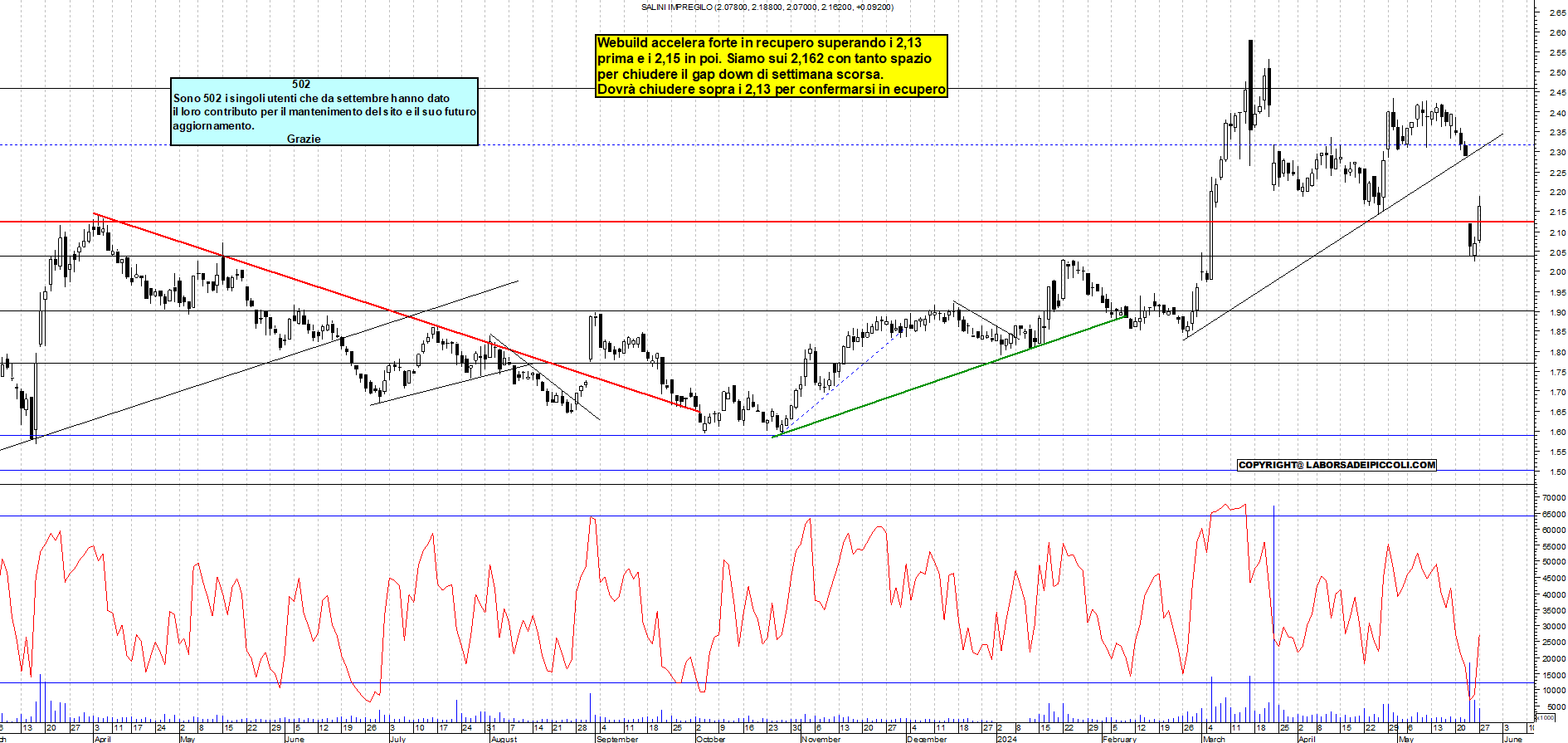Click the cyan '502' supporters notice box
The image size is (1568, 743).
(324, 111)
